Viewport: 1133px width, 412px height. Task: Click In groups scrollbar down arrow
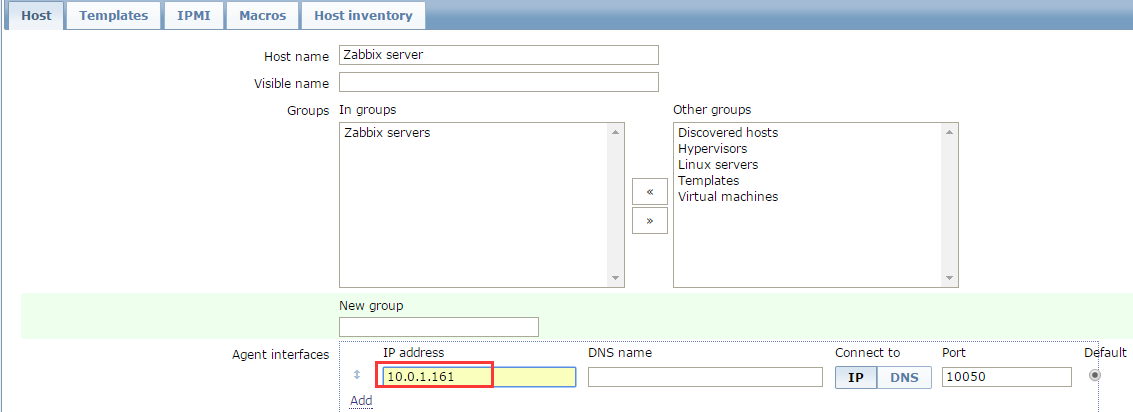(x=615, y=278)
